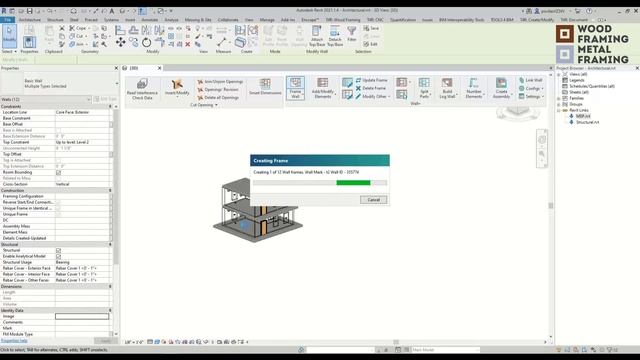Select Sheets (all) in Project Browser
Image resolution: width=640 pixels, height=360 pixels.
pos(579,92)
